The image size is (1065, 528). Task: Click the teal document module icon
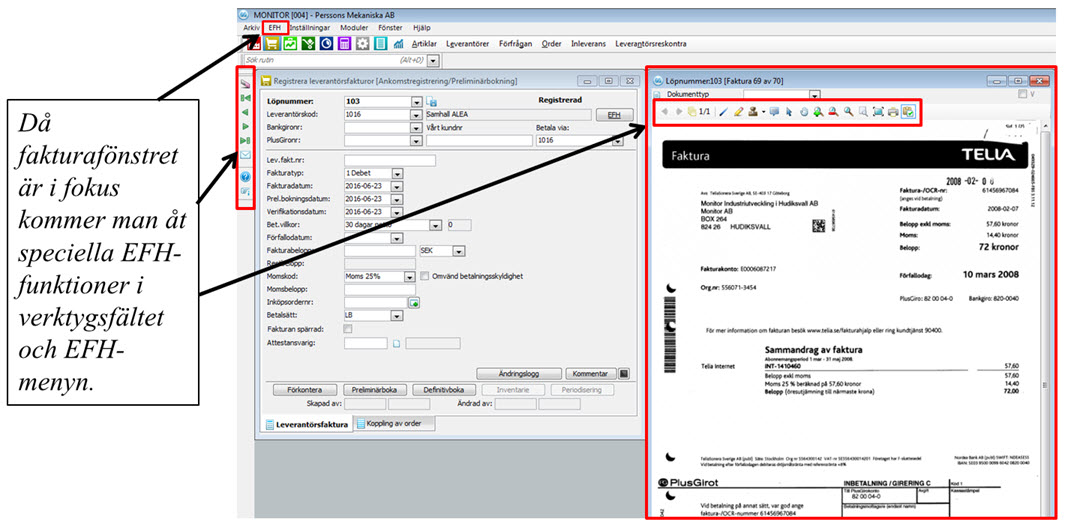tap(380, 43)
